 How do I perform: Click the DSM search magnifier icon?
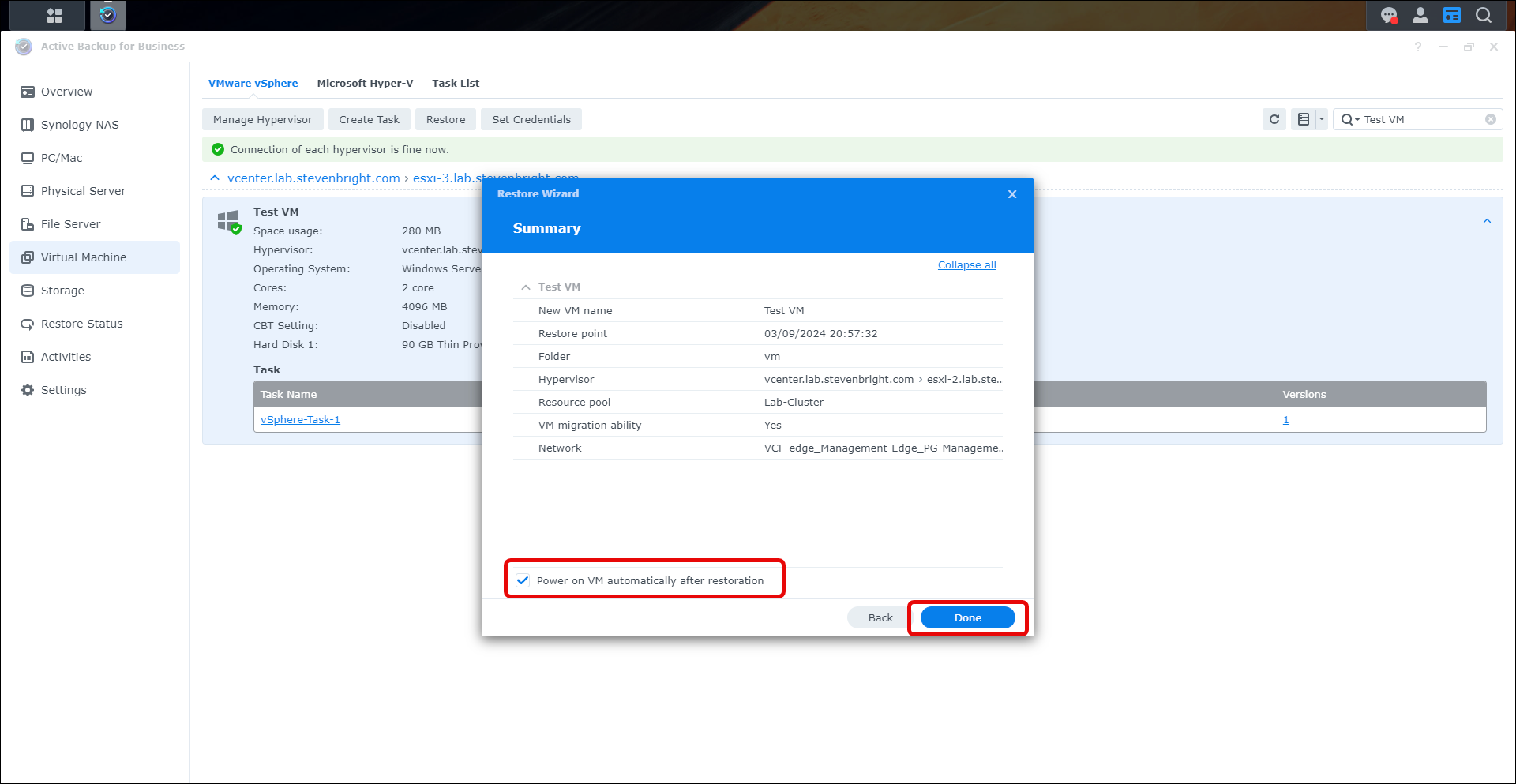1484,15
